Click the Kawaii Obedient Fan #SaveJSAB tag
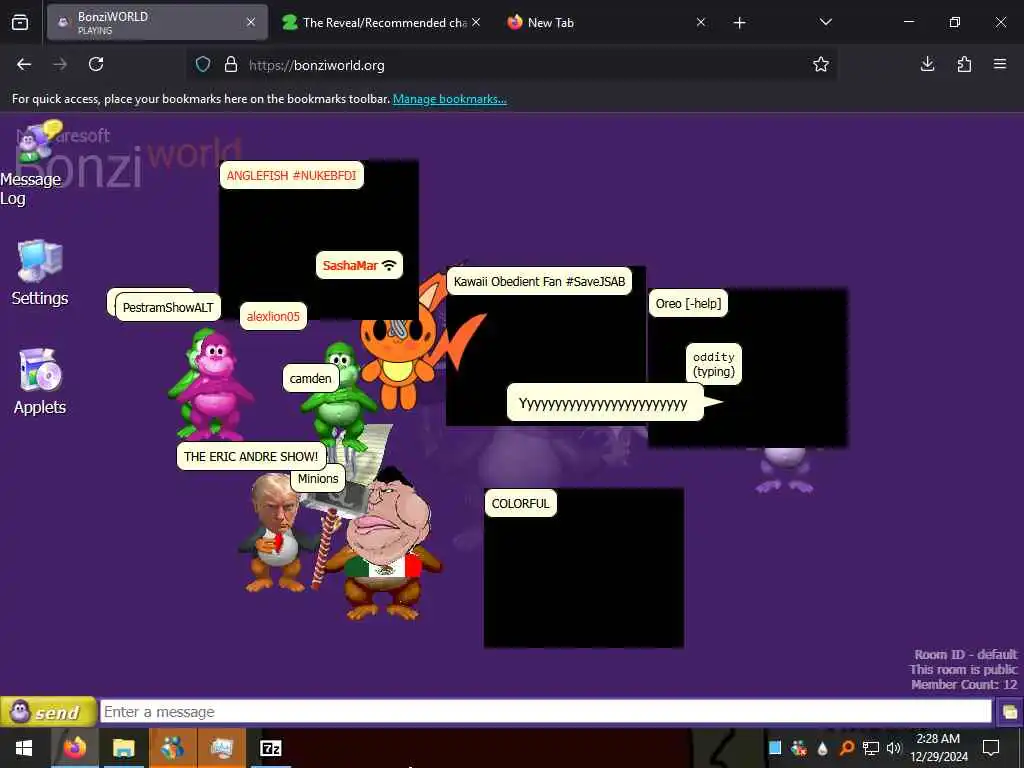The image size is (1024, 768). tap(539, 281)
